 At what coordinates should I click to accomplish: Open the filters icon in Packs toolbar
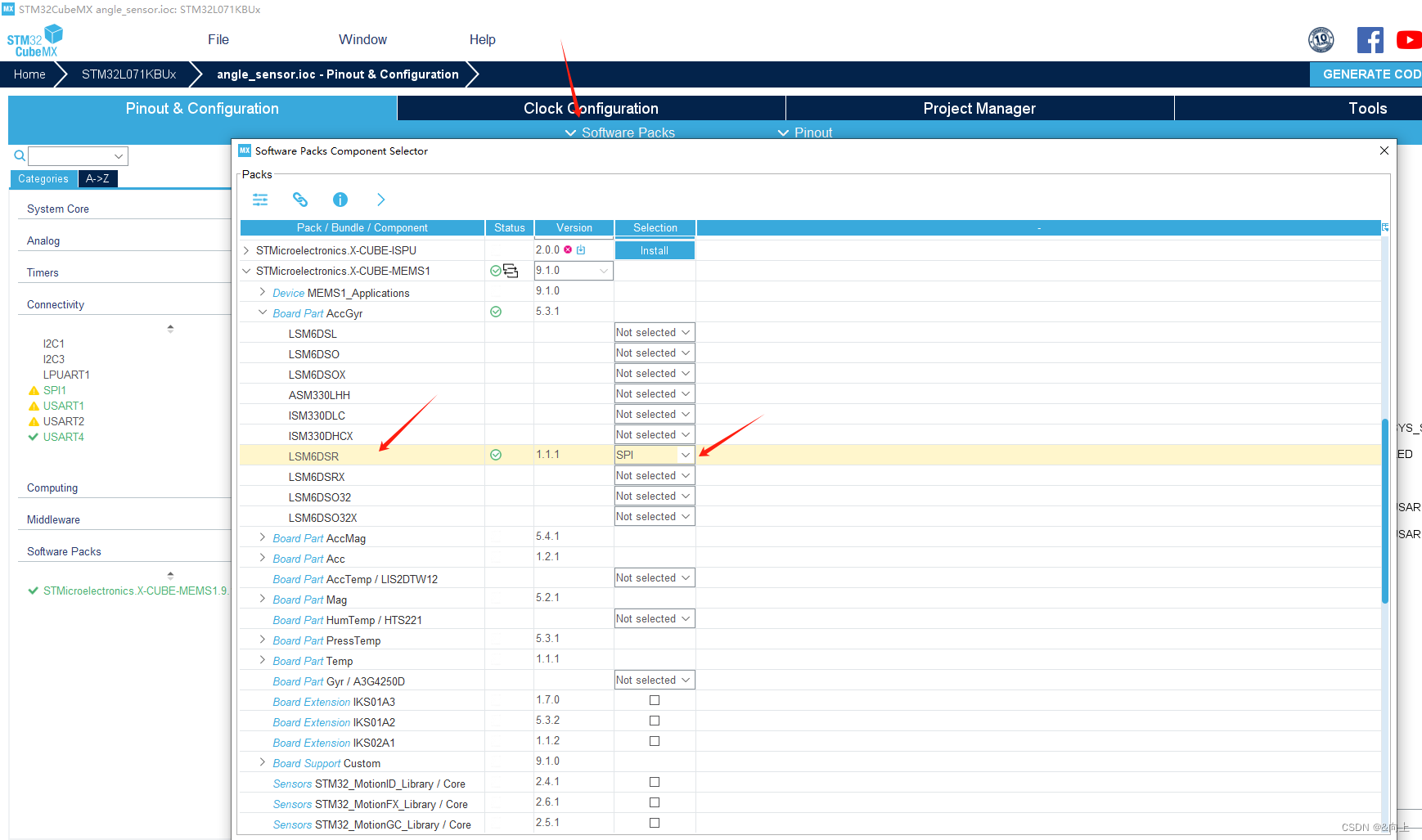[260, 200]
